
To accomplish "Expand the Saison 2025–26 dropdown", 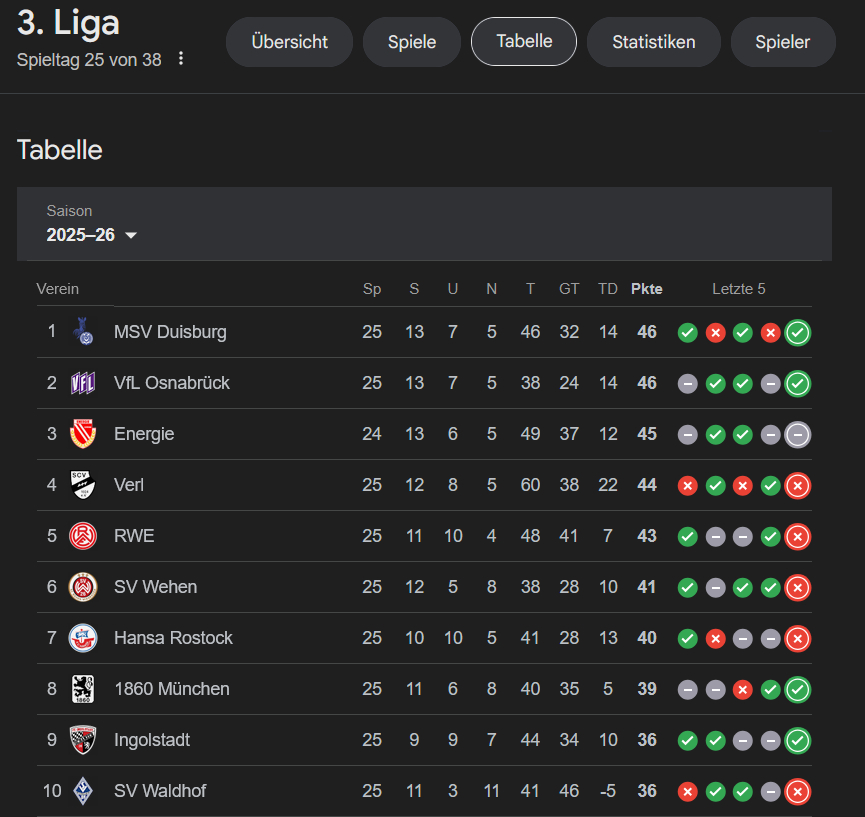I will click(x=92, y=235).
